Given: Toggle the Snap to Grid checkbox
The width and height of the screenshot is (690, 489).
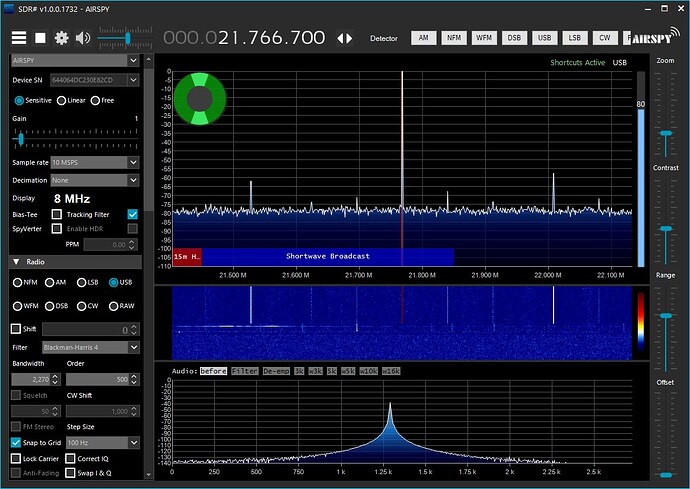Looking at the screenshot, I should pyautogui.click(x=16, y=442).
